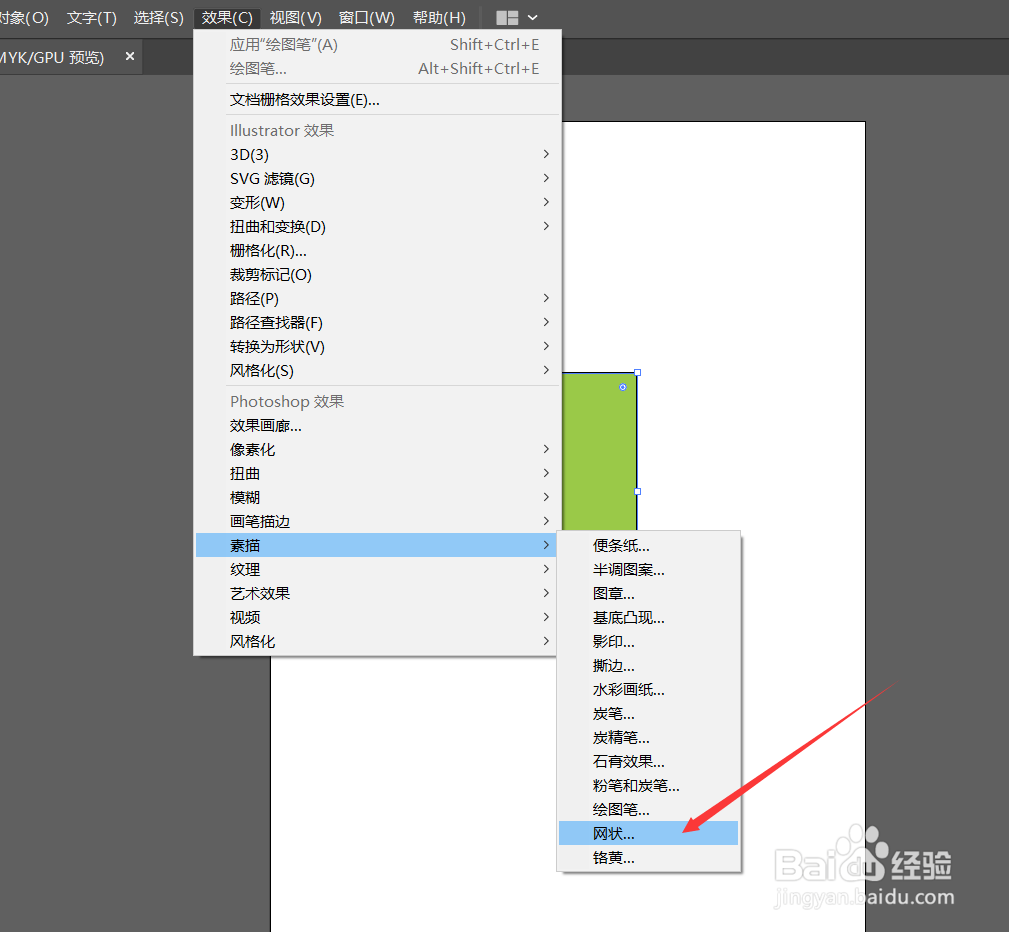This screenshot has width=1009, height=932.
Task: Choose 水彩画纸... sketch effect
Action: click(x=649, y=689)
